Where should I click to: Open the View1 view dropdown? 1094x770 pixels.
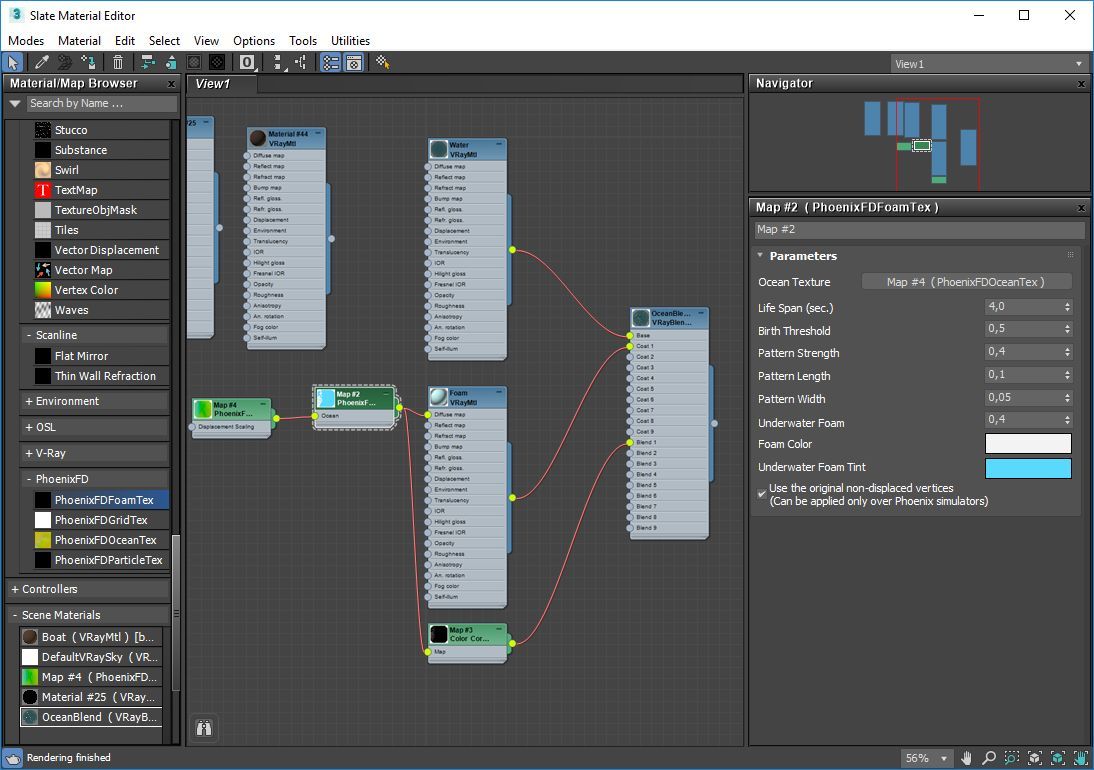tap(989, 64)
